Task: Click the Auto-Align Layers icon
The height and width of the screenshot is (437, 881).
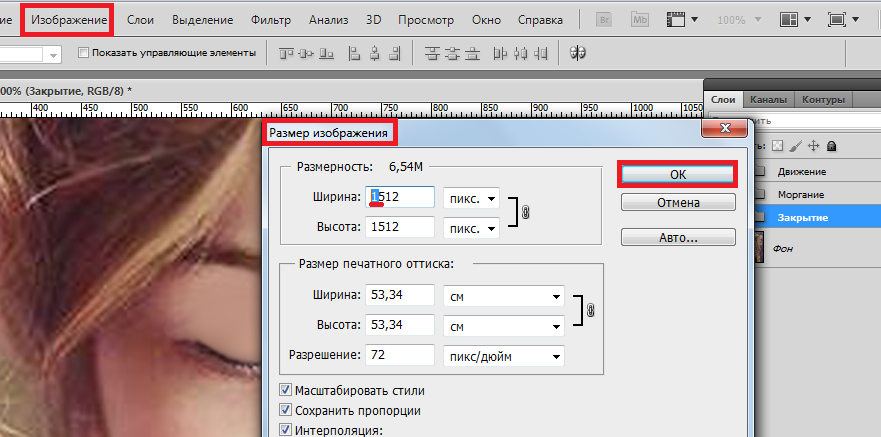Action: pos(578,53)
